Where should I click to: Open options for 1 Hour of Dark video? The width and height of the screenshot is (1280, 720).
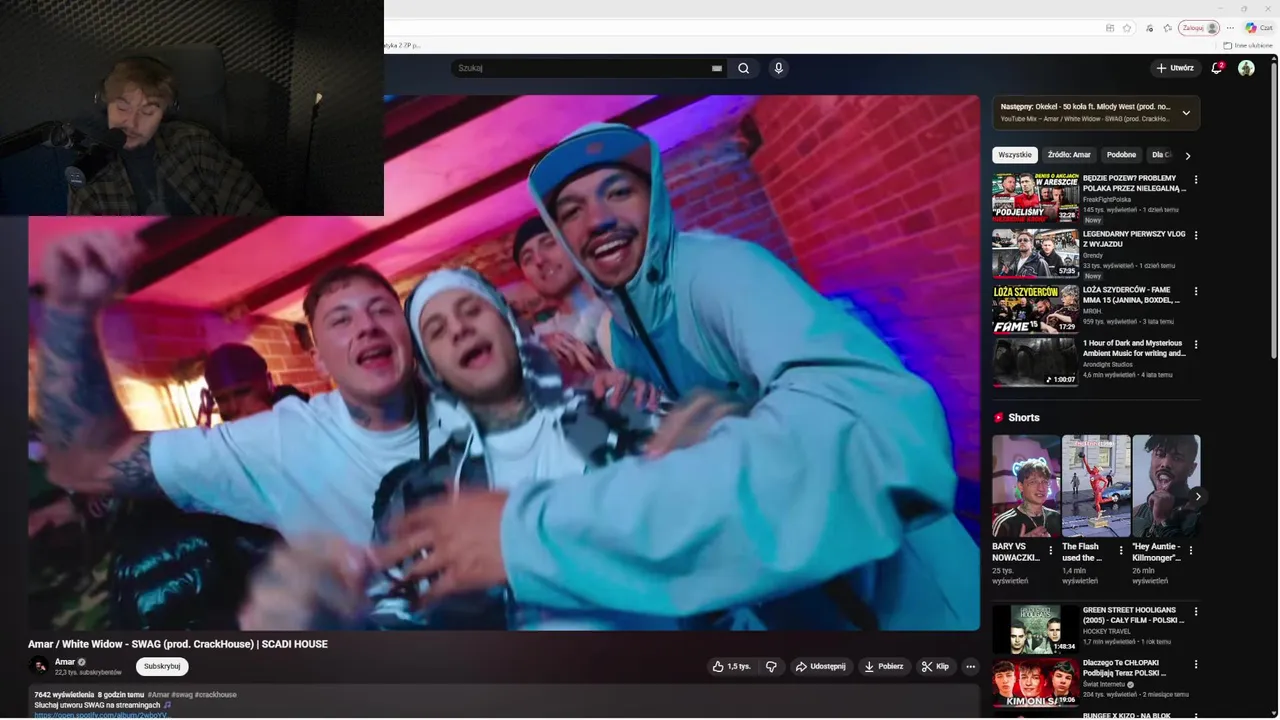click(1195, 345)
